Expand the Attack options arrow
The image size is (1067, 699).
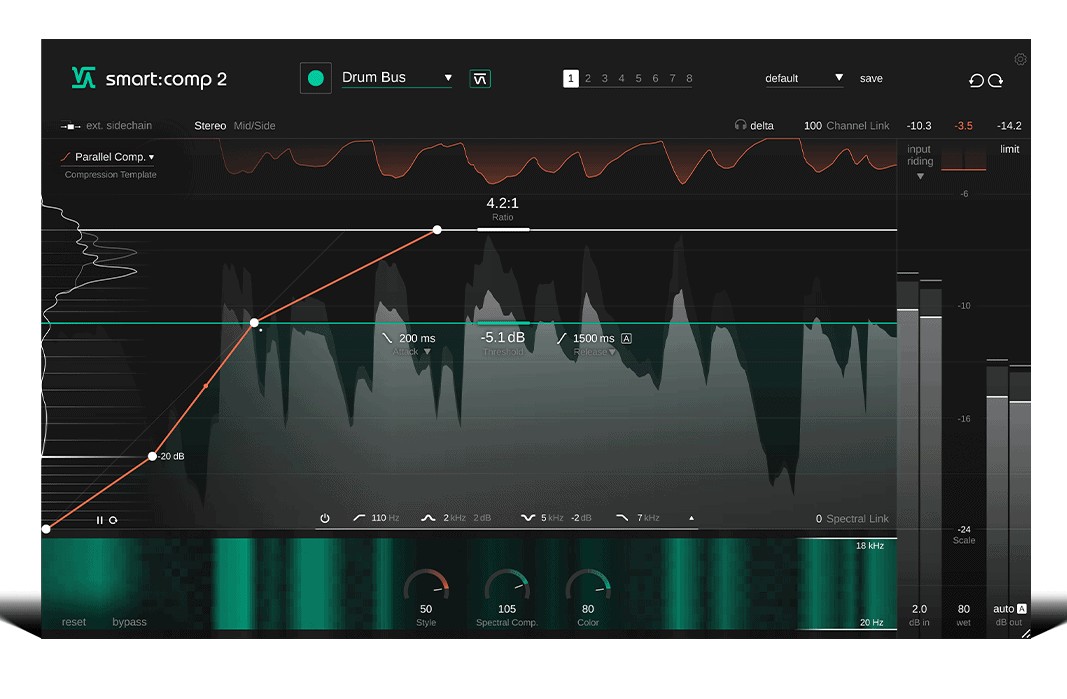[x=427, y=352]
